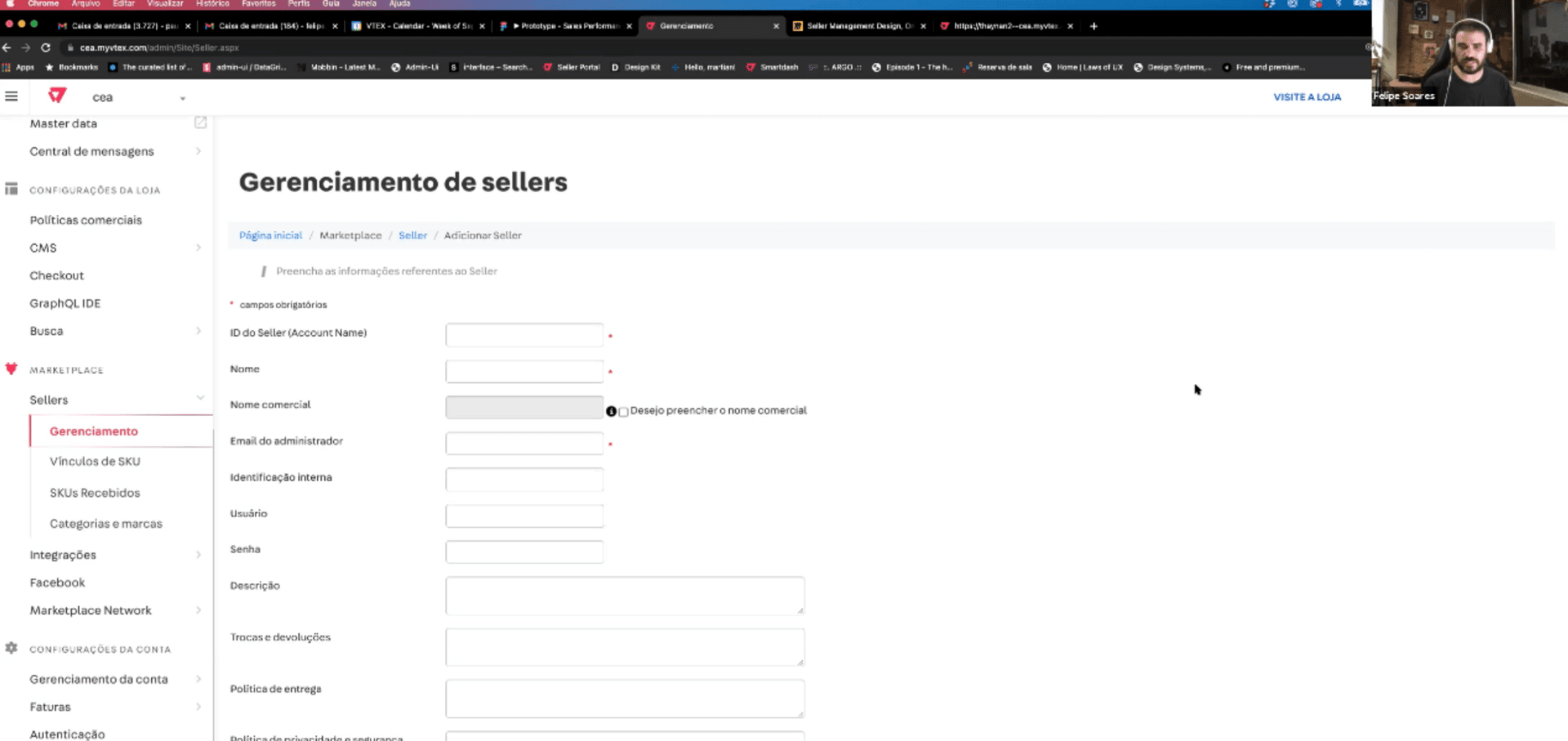The height and width of the screenshot is (741, 1568).
Task: Close the Gerenciamento browser tab
Action: point(776,26)
